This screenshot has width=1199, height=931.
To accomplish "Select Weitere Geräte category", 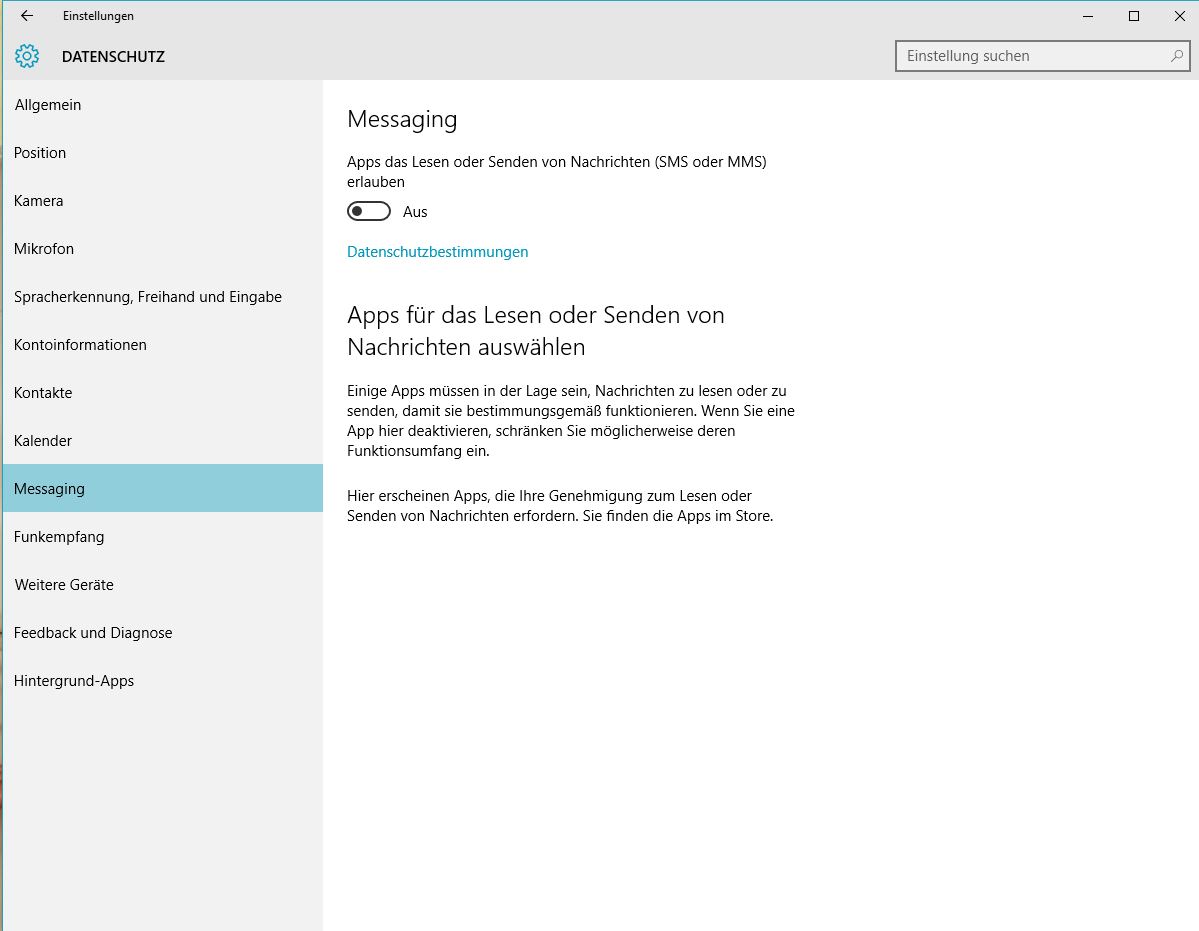I will tap(163, 585).
